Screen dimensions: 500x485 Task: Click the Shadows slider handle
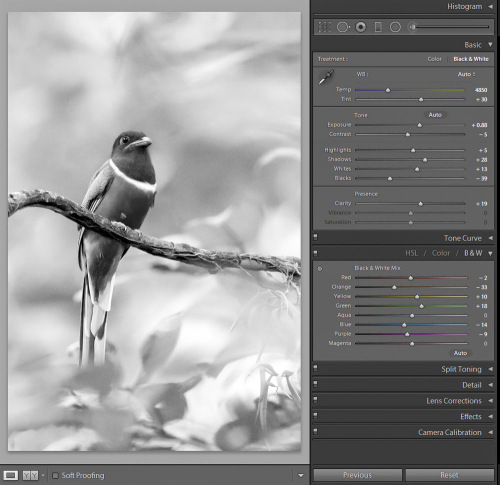[x=425, y=160]
